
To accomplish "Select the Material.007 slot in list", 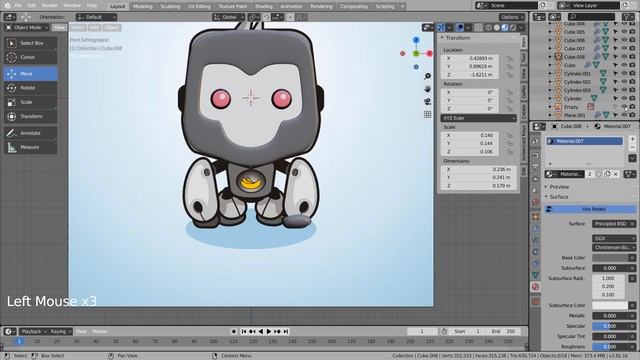I will click(584, 141).
